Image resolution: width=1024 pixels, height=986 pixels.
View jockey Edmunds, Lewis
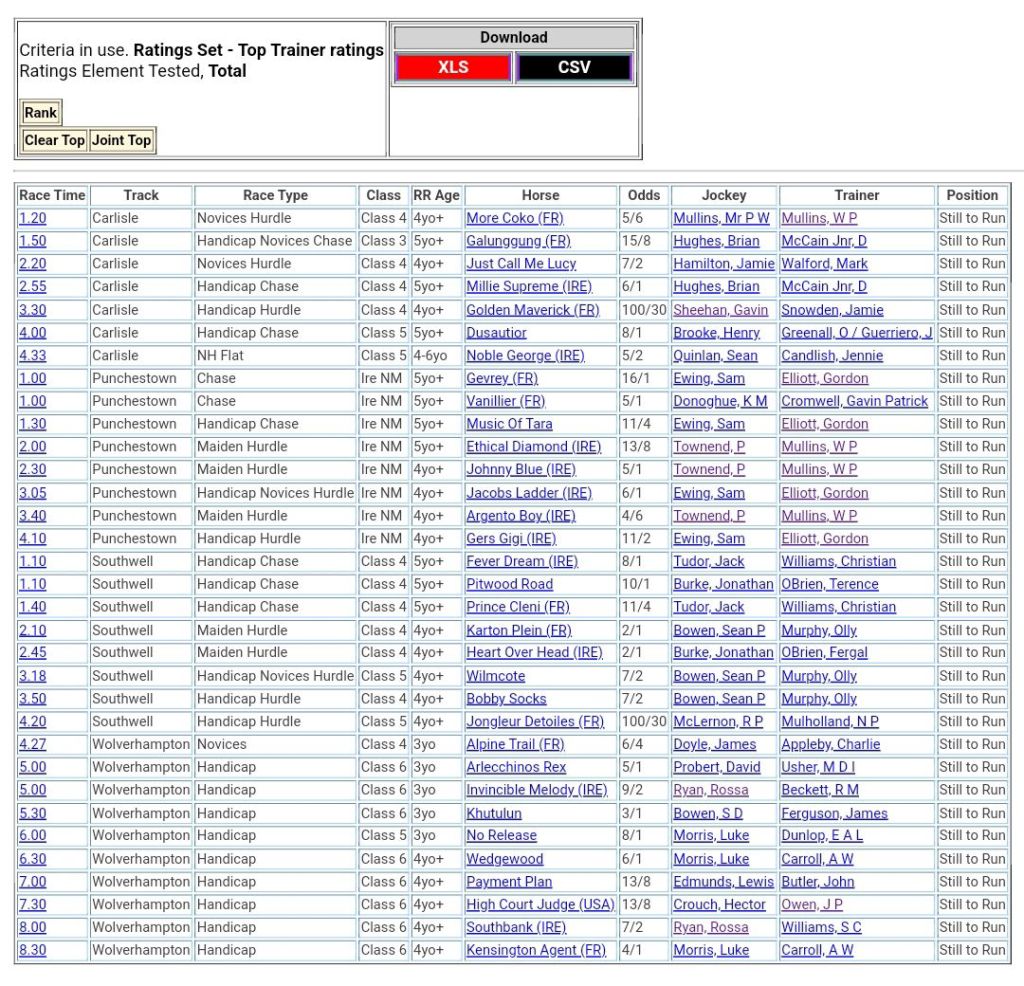723,882
